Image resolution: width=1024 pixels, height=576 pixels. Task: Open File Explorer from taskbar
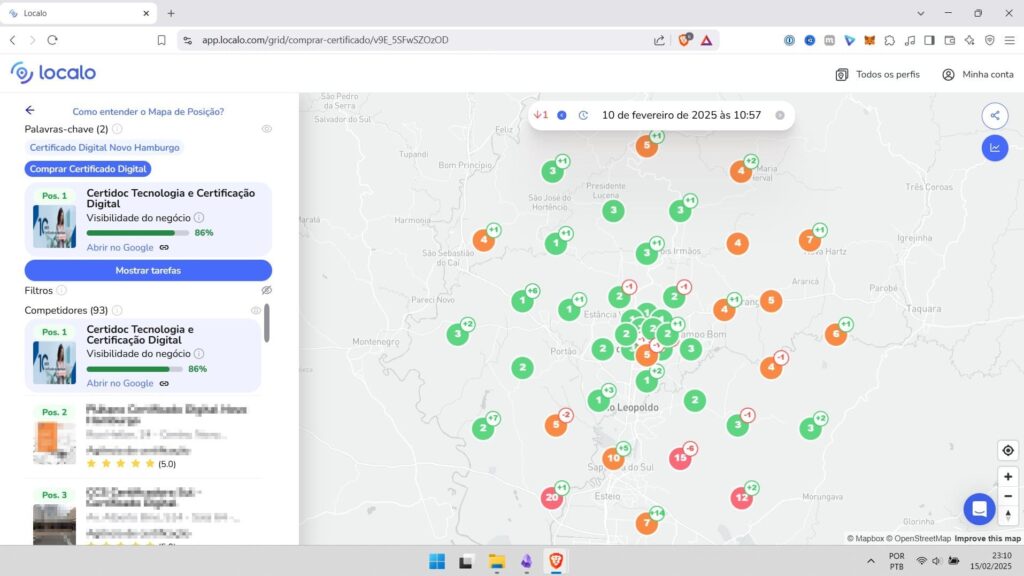click(x=497, y=561)
